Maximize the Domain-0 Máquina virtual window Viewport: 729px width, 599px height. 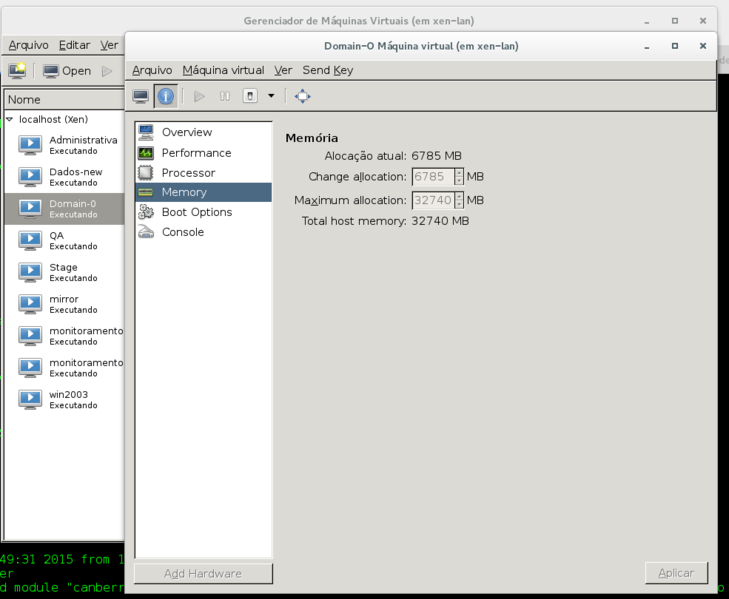(675, 46)
